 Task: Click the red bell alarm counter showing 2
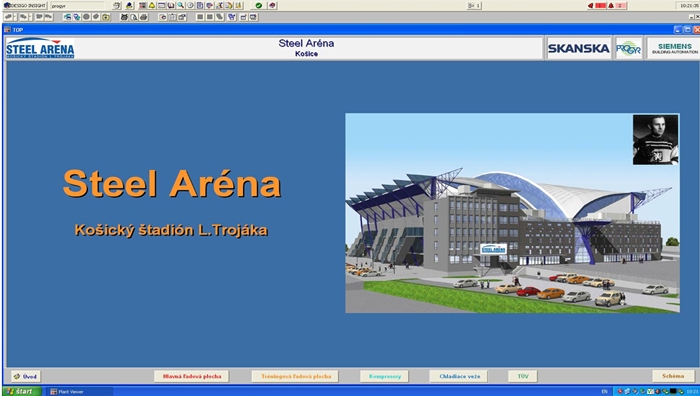pyautogui.click(x=617, y=6)
